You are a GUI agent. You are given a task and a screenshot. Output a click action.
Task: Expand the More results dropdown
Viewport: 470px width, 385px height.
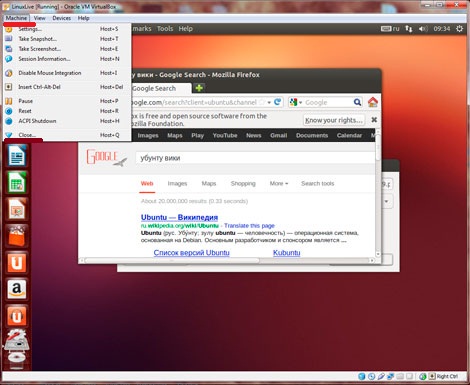coord(279,183)
